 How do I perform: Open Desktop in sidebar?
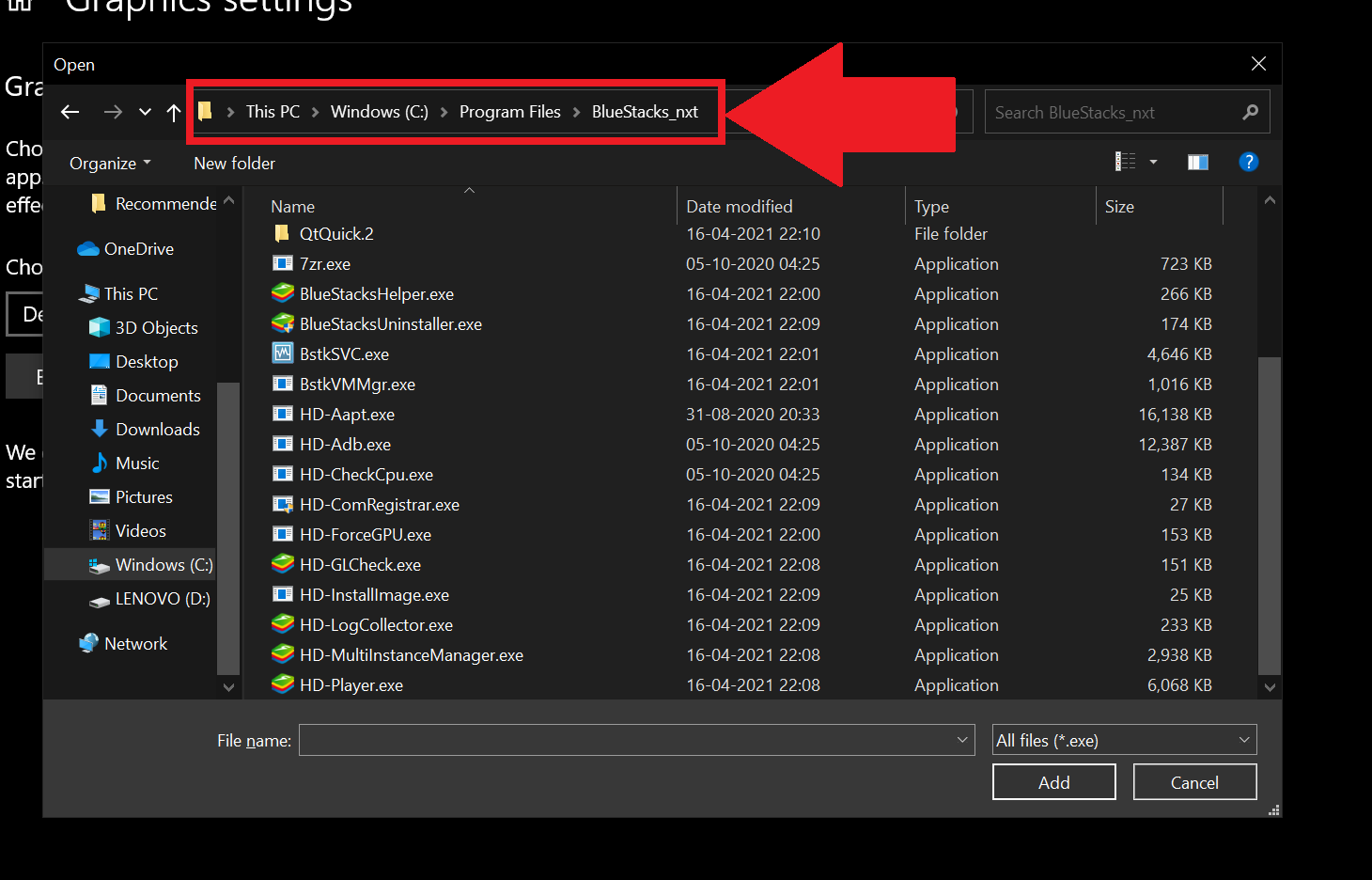(133, 361)
